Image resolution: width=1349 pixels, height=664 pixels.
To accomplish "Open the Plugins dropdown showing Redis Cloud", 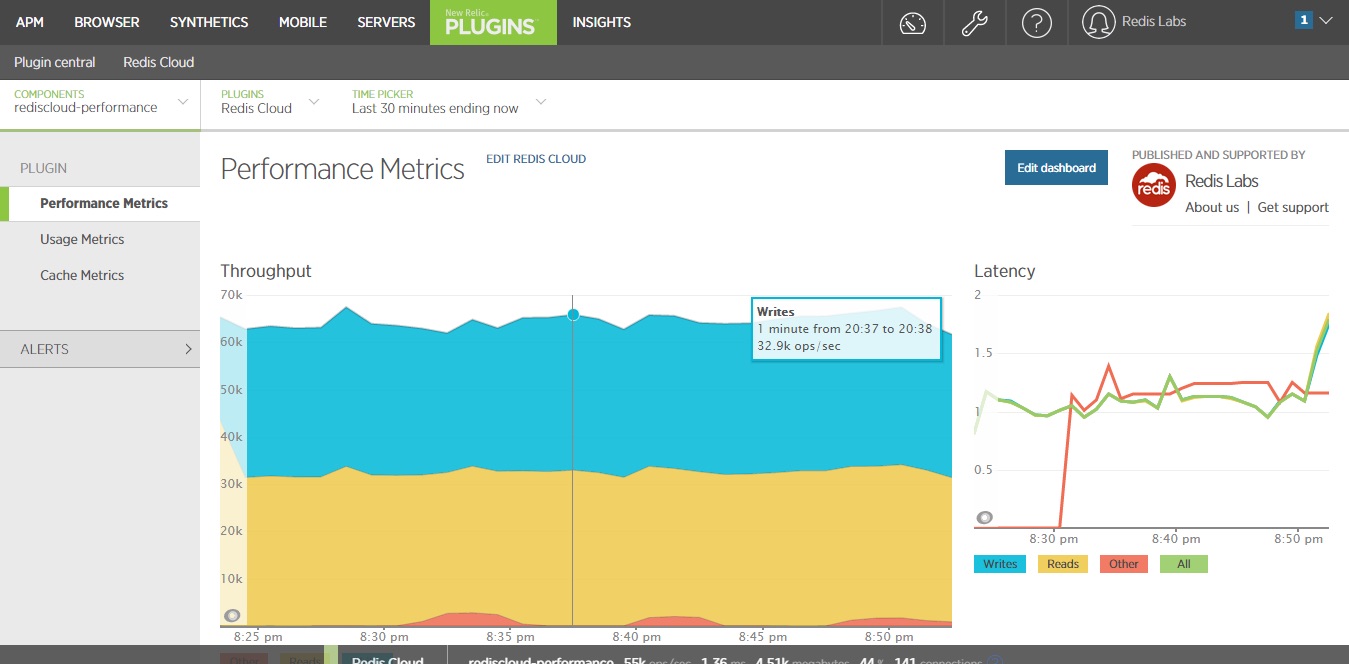I will click(270, 102).
